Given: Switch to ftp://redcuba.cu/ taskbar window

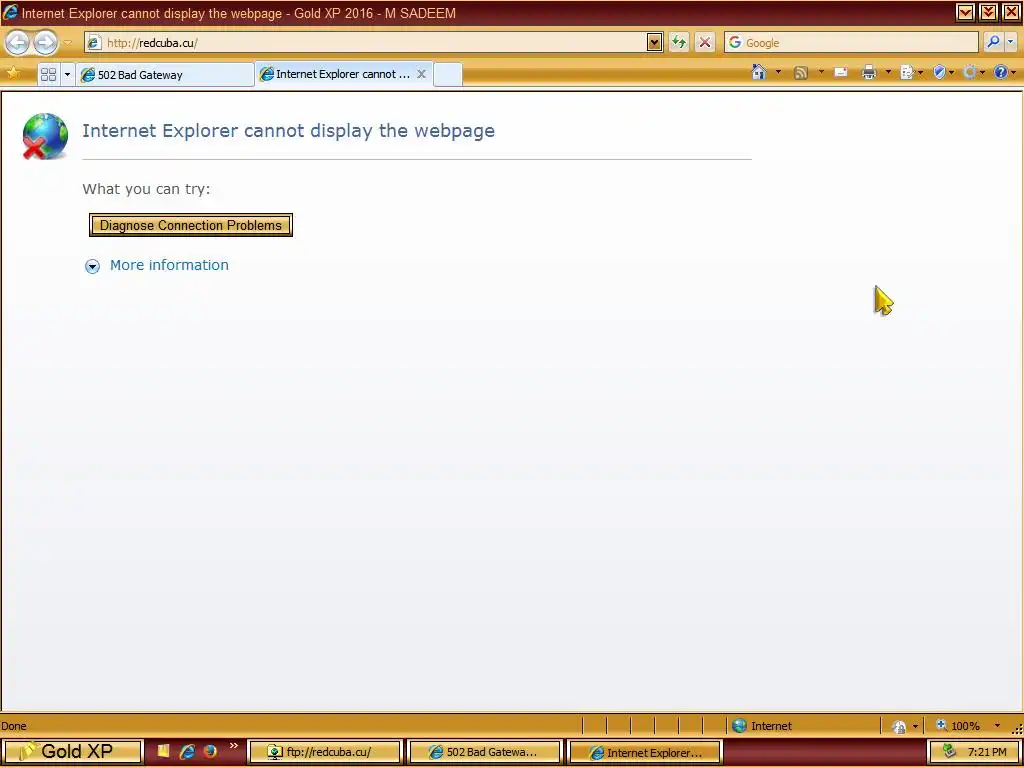Looking at the screenshot, I should tap(325, 752).
